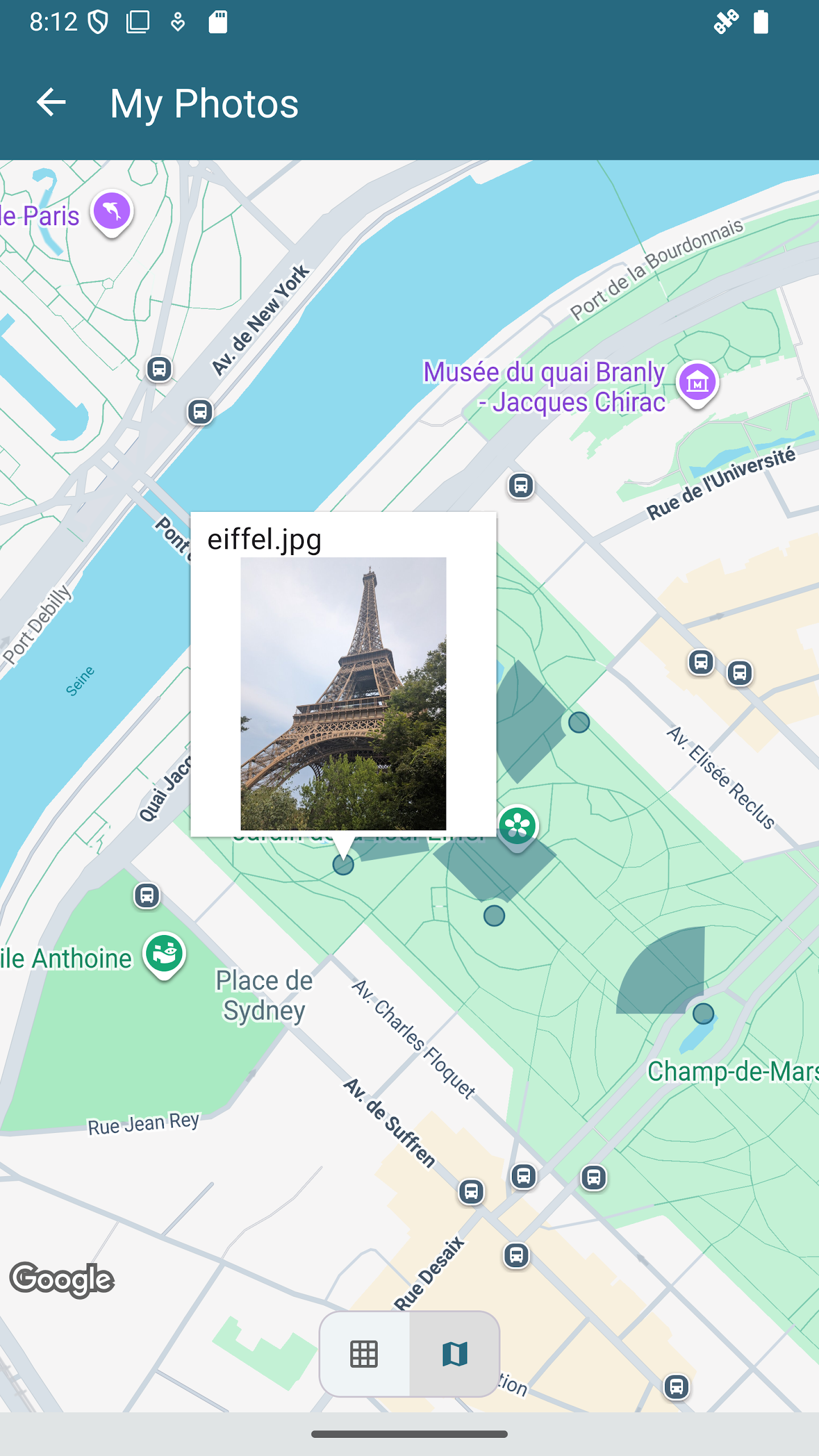Tap the Musée du quai Branly museum pin
The width and height of the screenshot is (819, 1456).
click(x=697, y=384)
